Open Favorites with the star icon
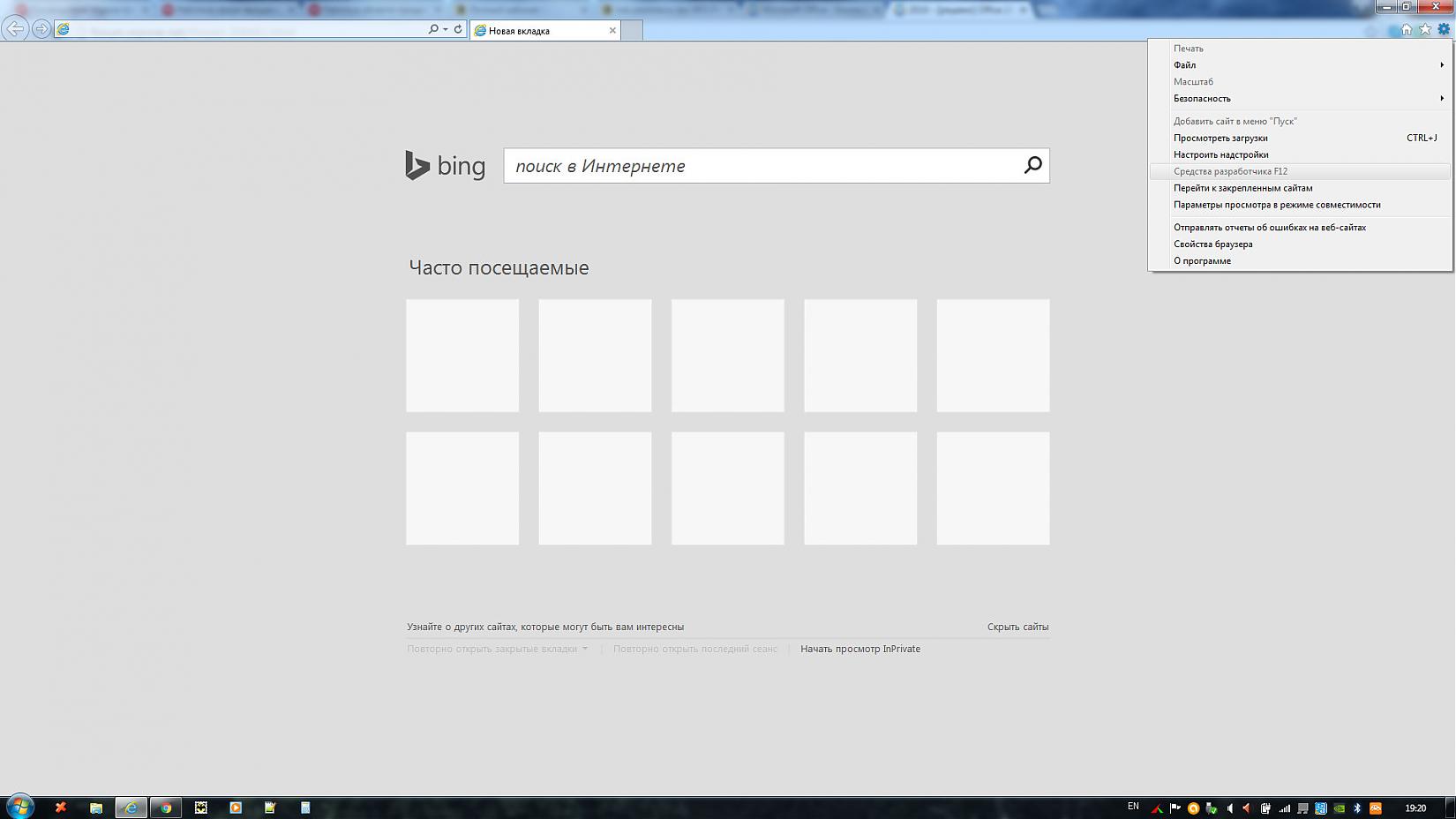1456x819 pixels. click(x=1425, y=29)
